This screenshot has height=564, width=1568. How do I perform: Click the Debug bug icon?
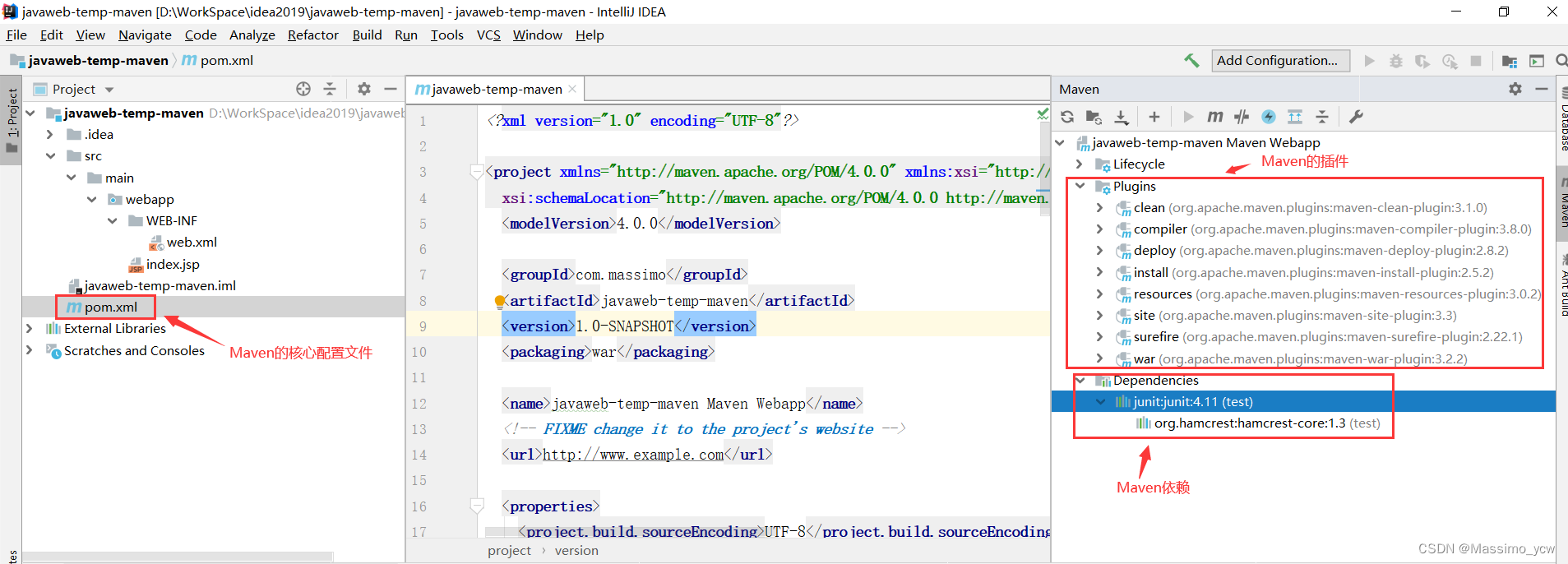1396,61
